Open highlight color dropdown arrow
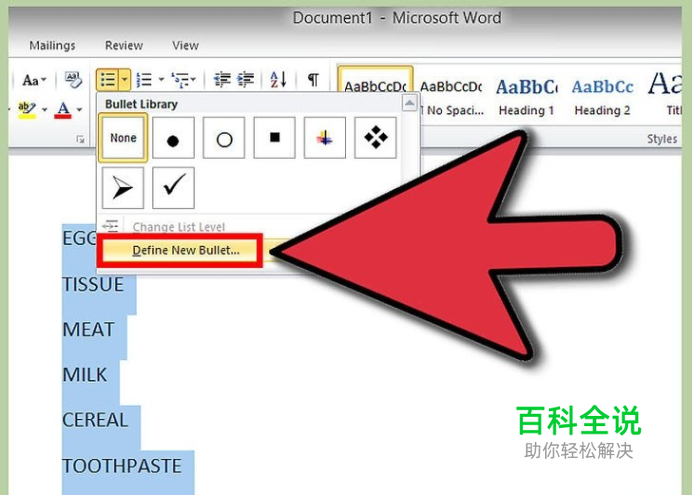This screenshot has width=692, height=495. coord(44,109)
